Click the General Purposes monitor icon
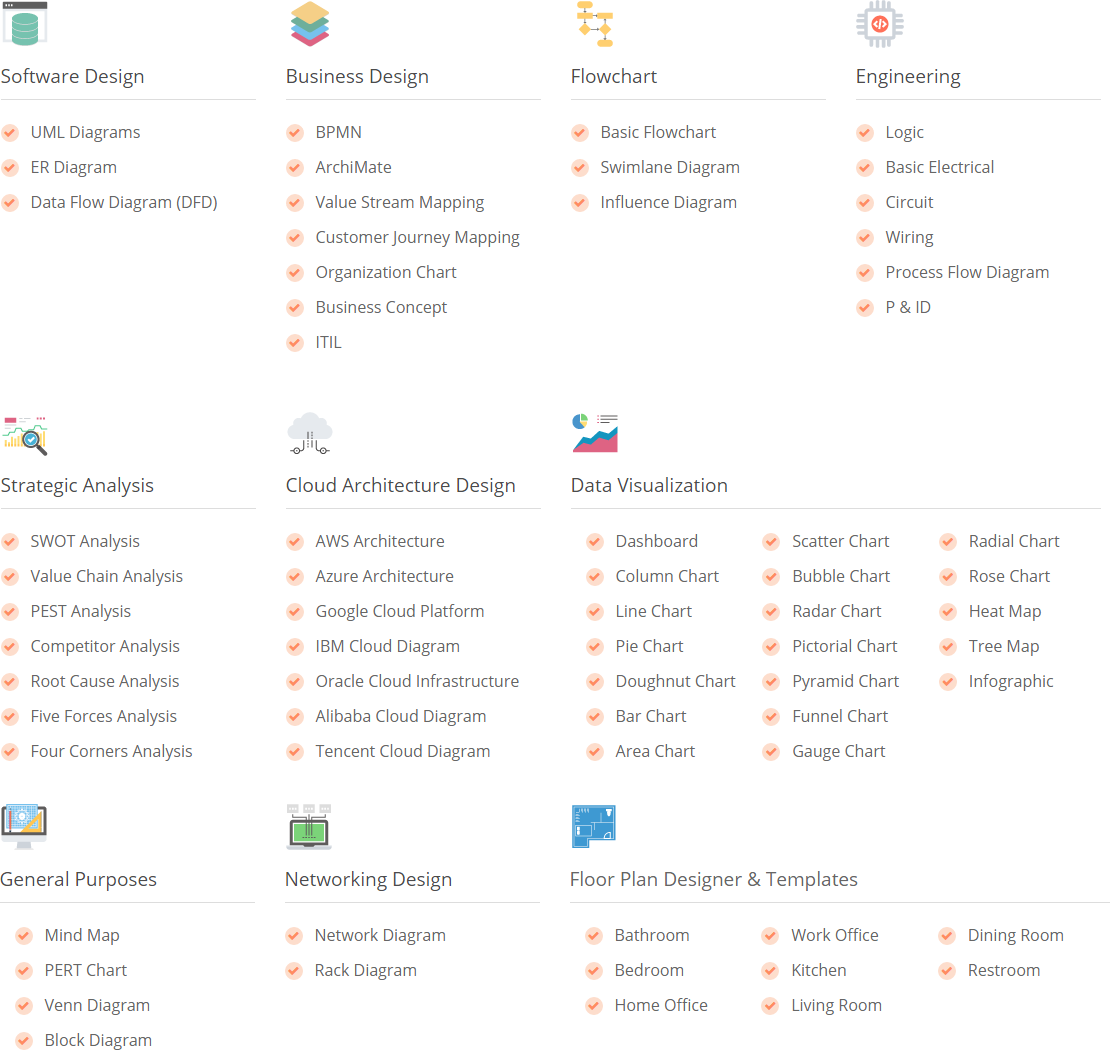 click(24, 826)
